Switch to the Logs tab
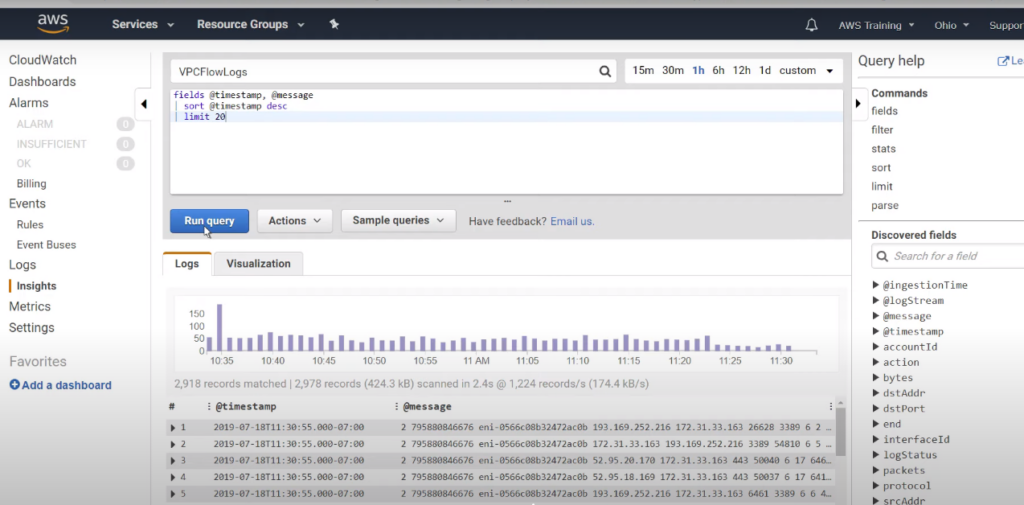 (187, 264)
